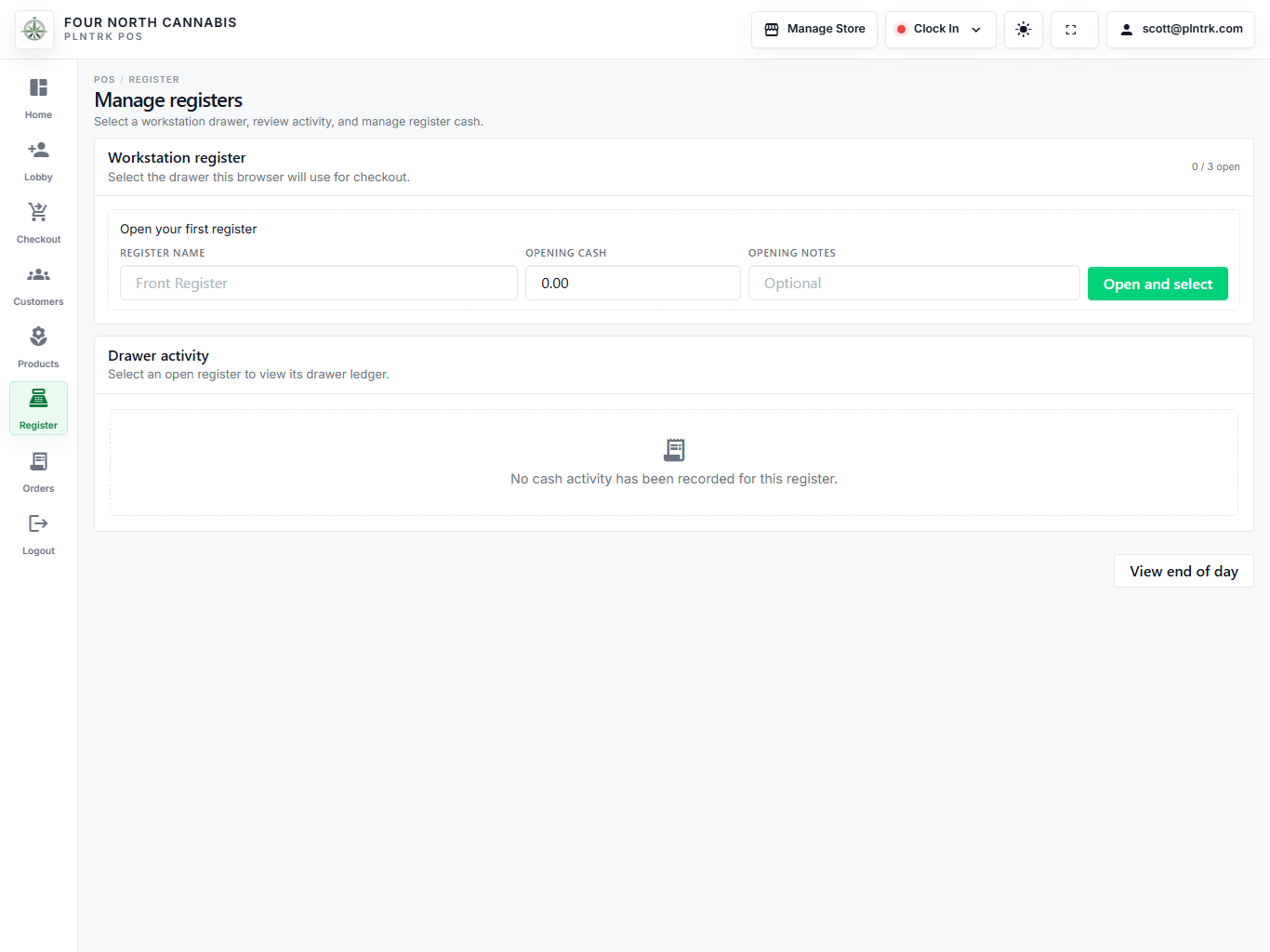The image size is (1270, 952).
Task: Click the Manage registers page title
Action: [x=168, y=100]
